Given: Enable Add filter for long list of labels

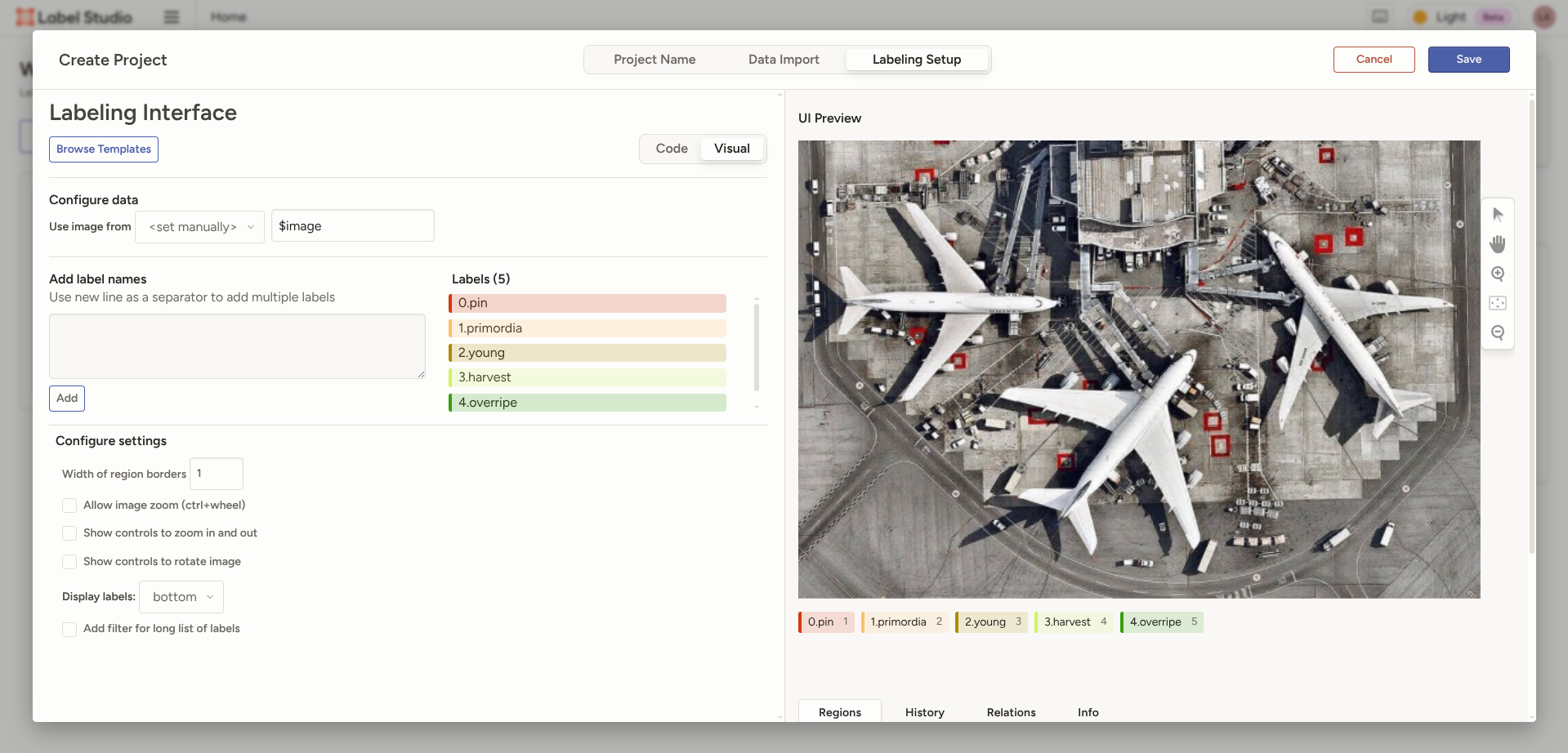Looking at the screenshot, I should pos(69,629).
